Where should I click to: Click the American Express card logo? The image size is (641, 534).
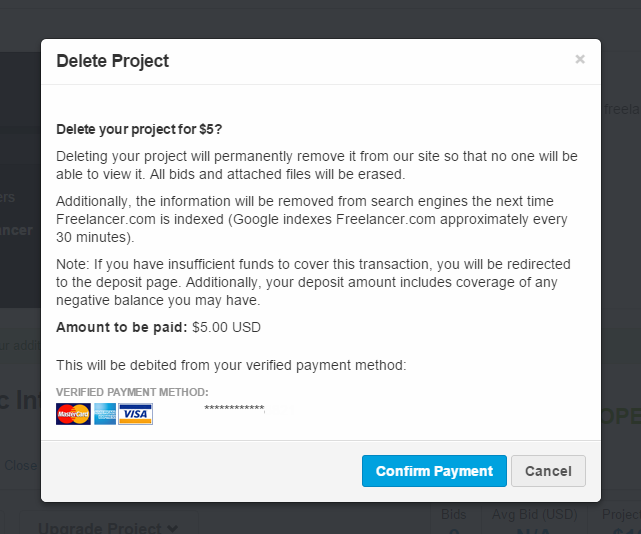click(105, 414)
